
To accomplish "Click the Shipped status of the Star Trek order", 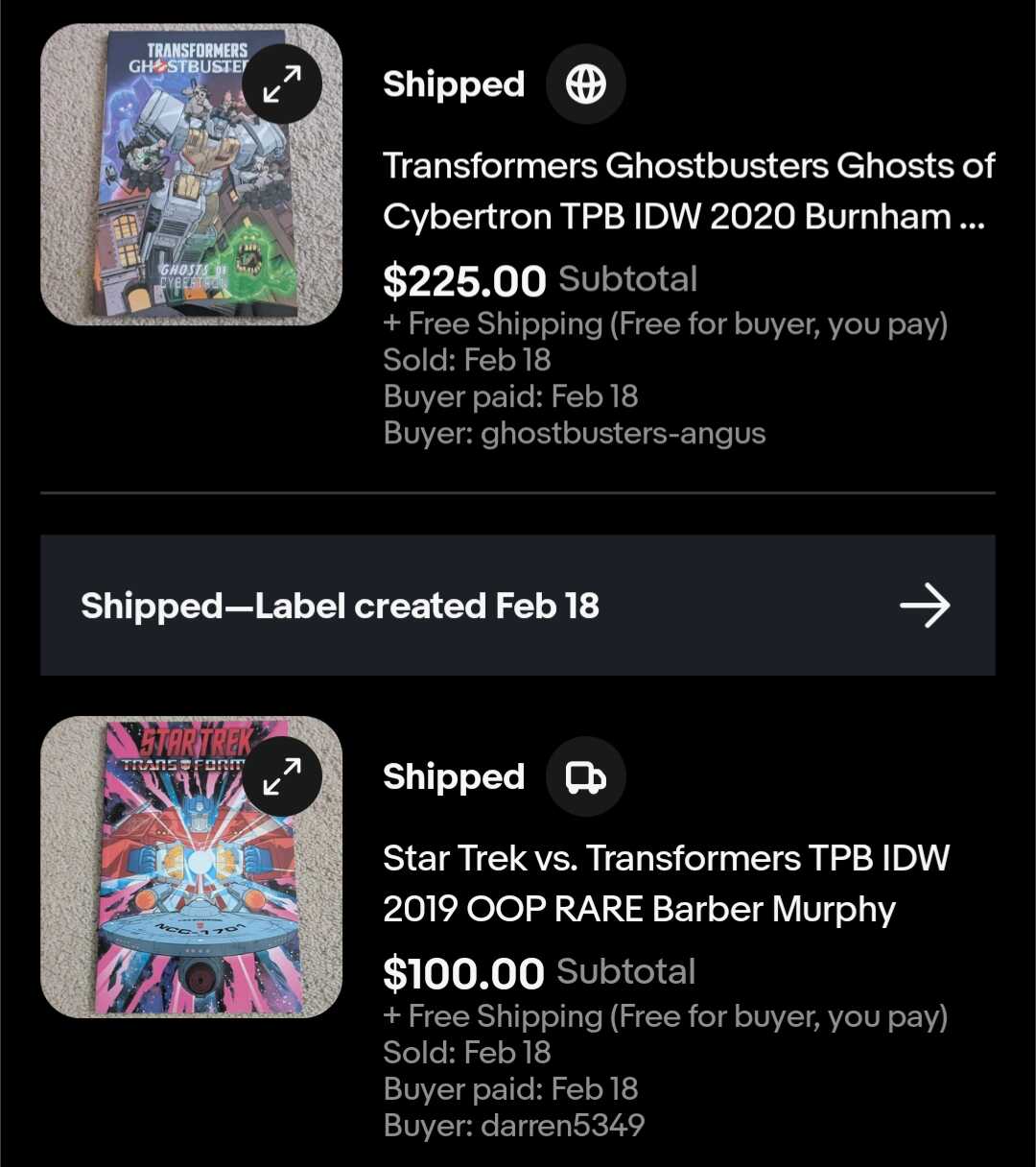I will click(454, 776).
